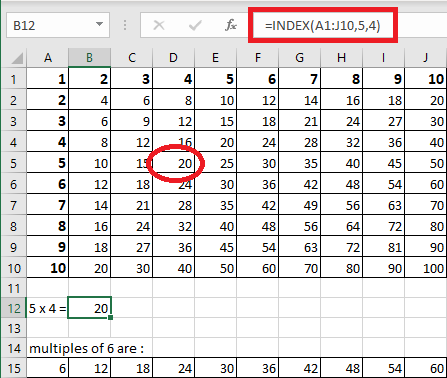The height and width of the screenshot is (378, 447).
Task: Click cell A15 containing 6
Action: coord(48,368)
